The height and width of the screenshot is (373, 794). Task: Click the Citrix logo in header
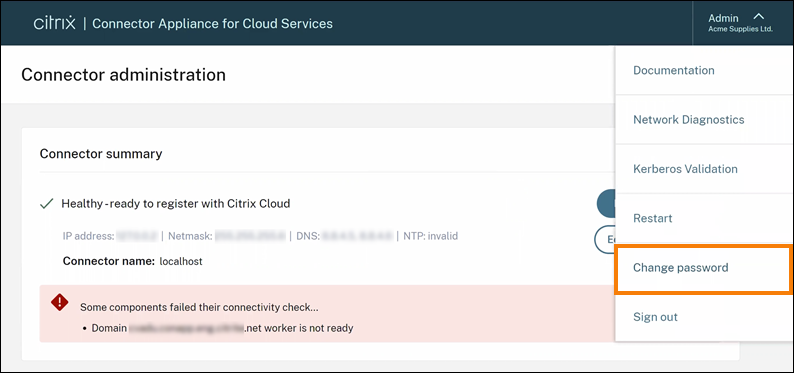coord(55,23)
